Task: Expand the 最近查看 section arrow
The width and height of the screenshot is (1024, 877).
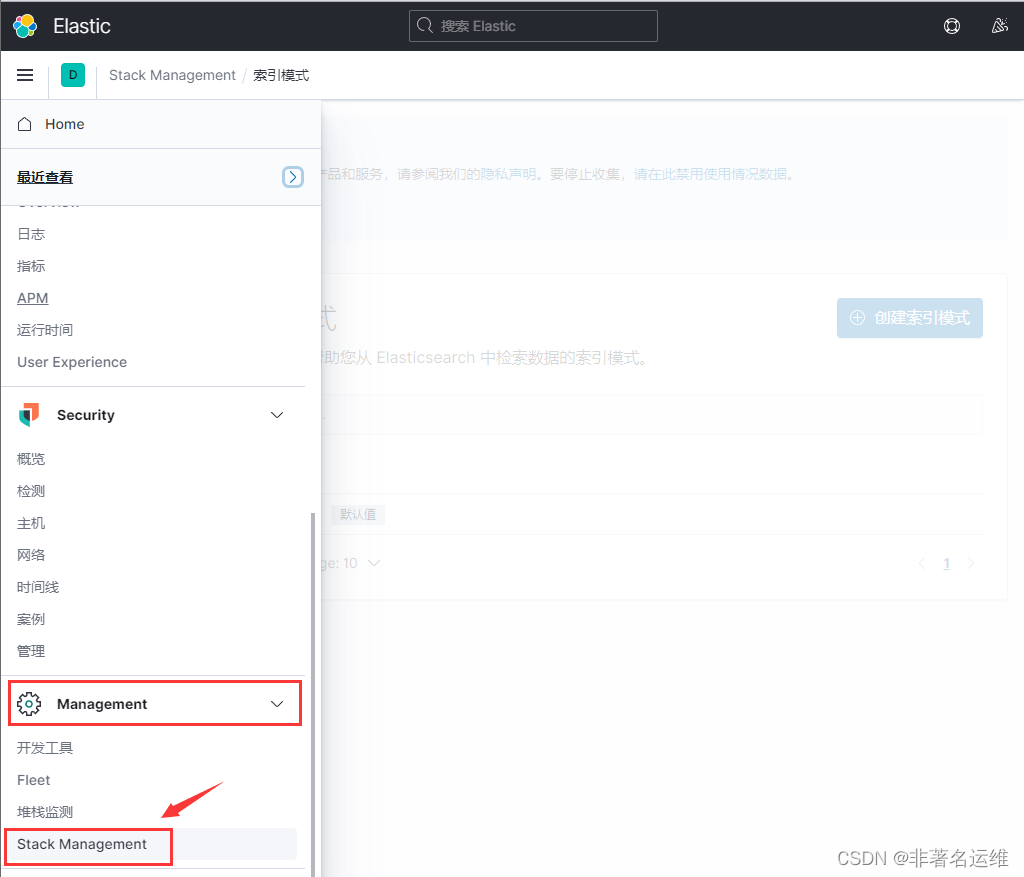Action: click(x=293, y=177)
